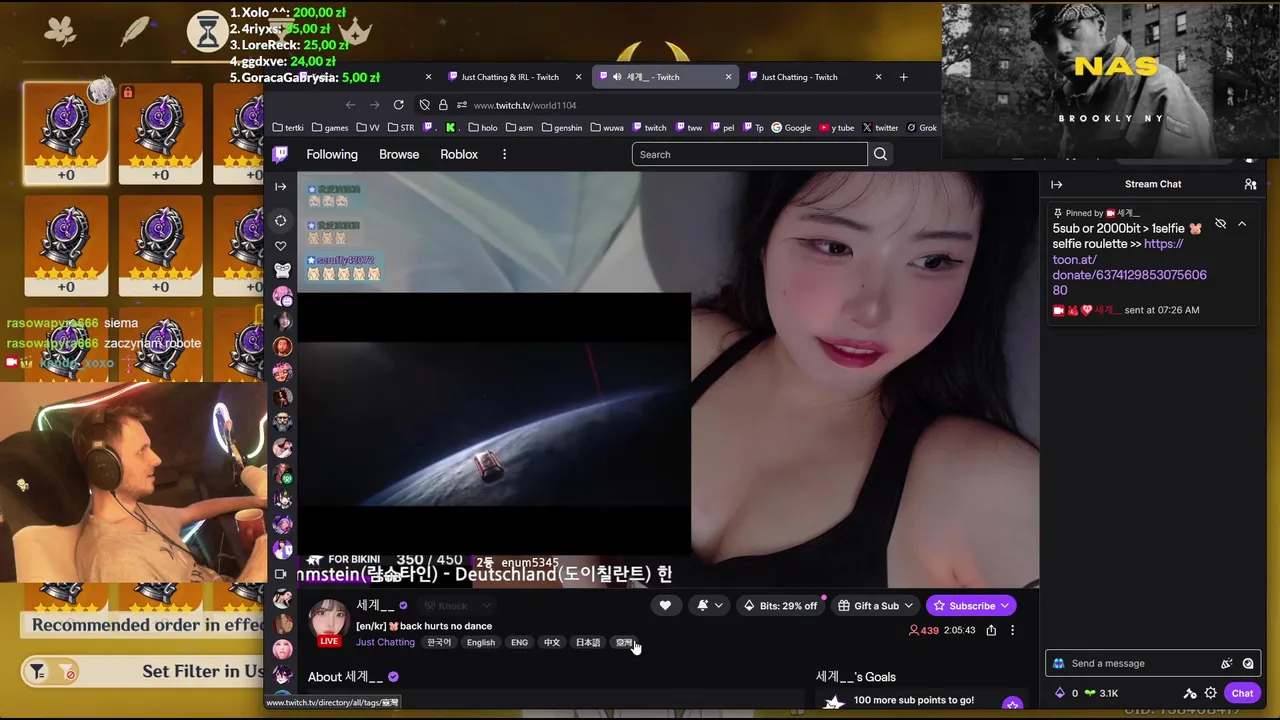Click the browser forward arrow
The height and width of the screenshot is (720, 1280).
coord(374,105)
